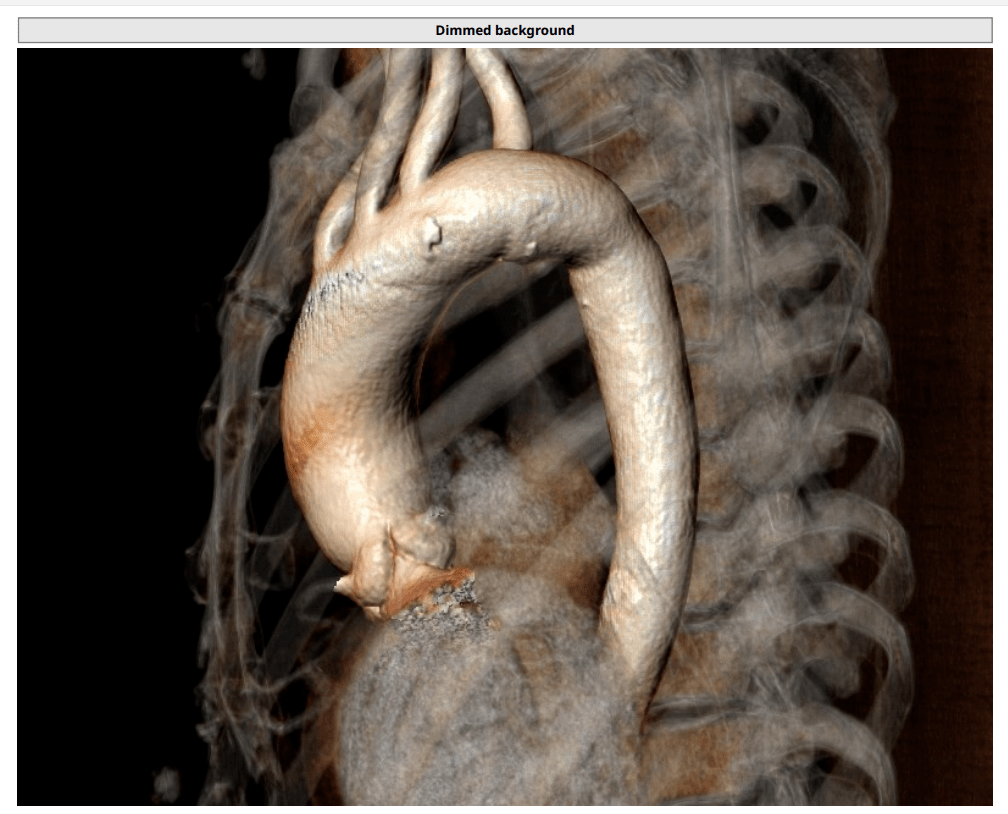Click the "Dimmed background" title button
The image size is (1008, 814).
tap(504, 30)
